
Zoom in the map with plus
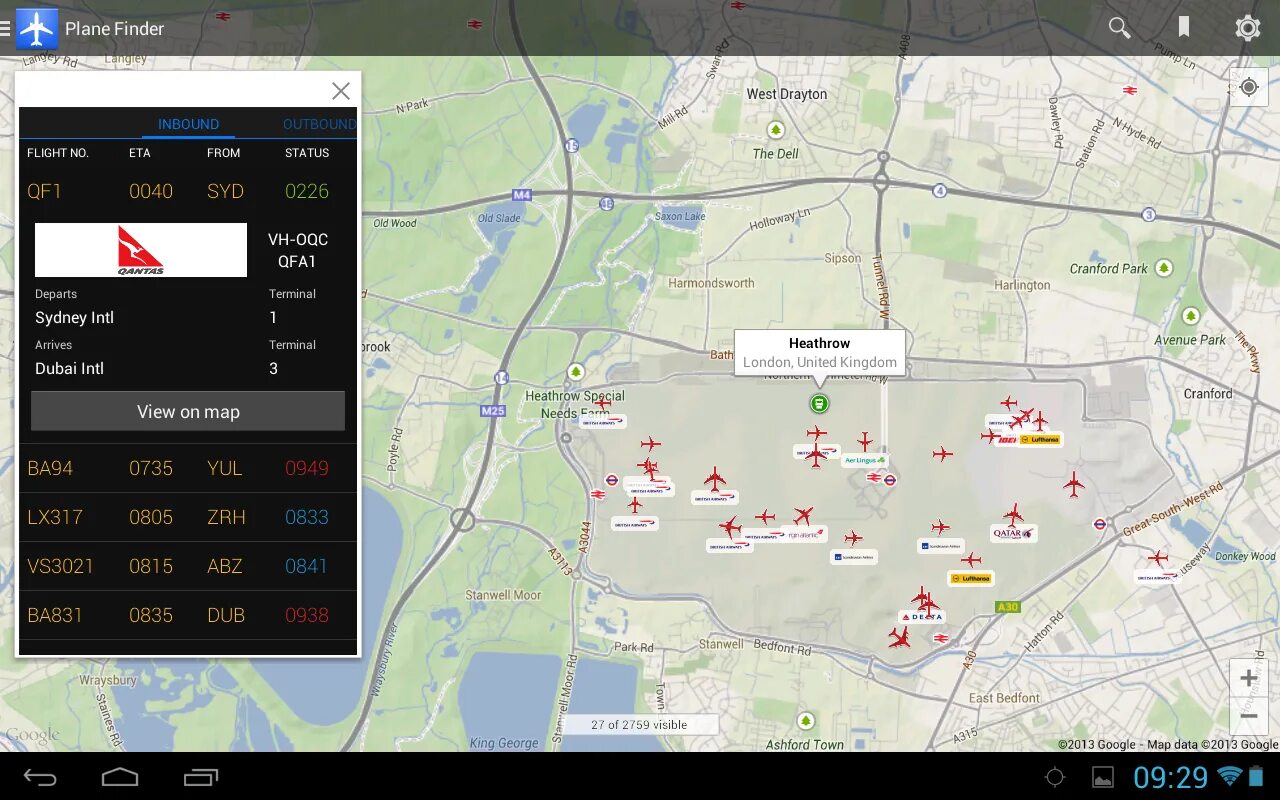[1248, 679]
